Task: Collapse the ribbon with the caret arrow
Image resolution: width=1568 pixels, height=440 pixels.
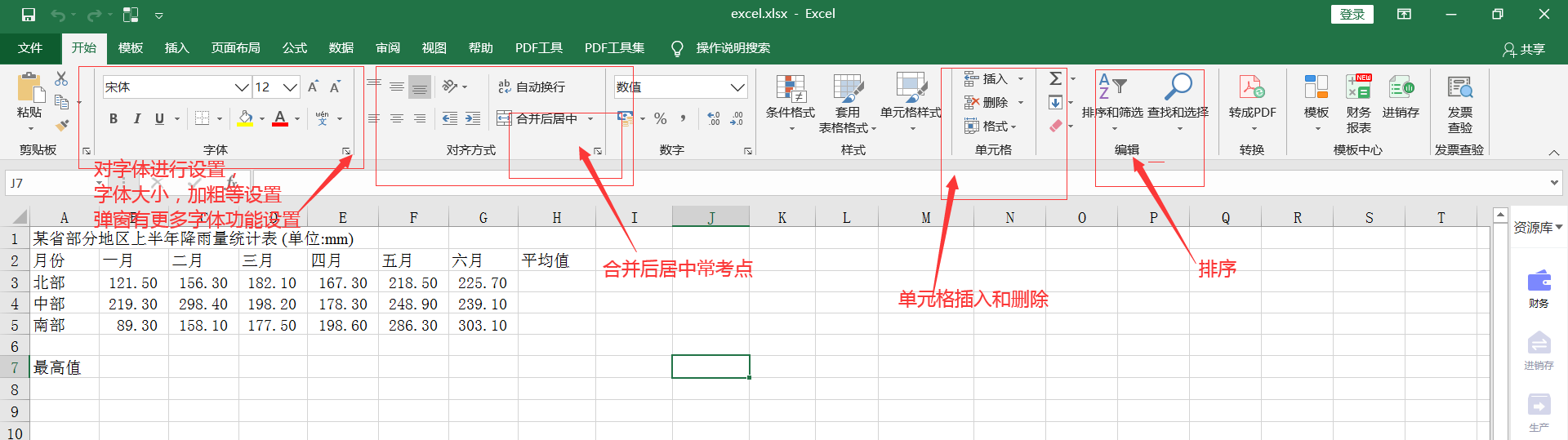Action: [1553, 153]
